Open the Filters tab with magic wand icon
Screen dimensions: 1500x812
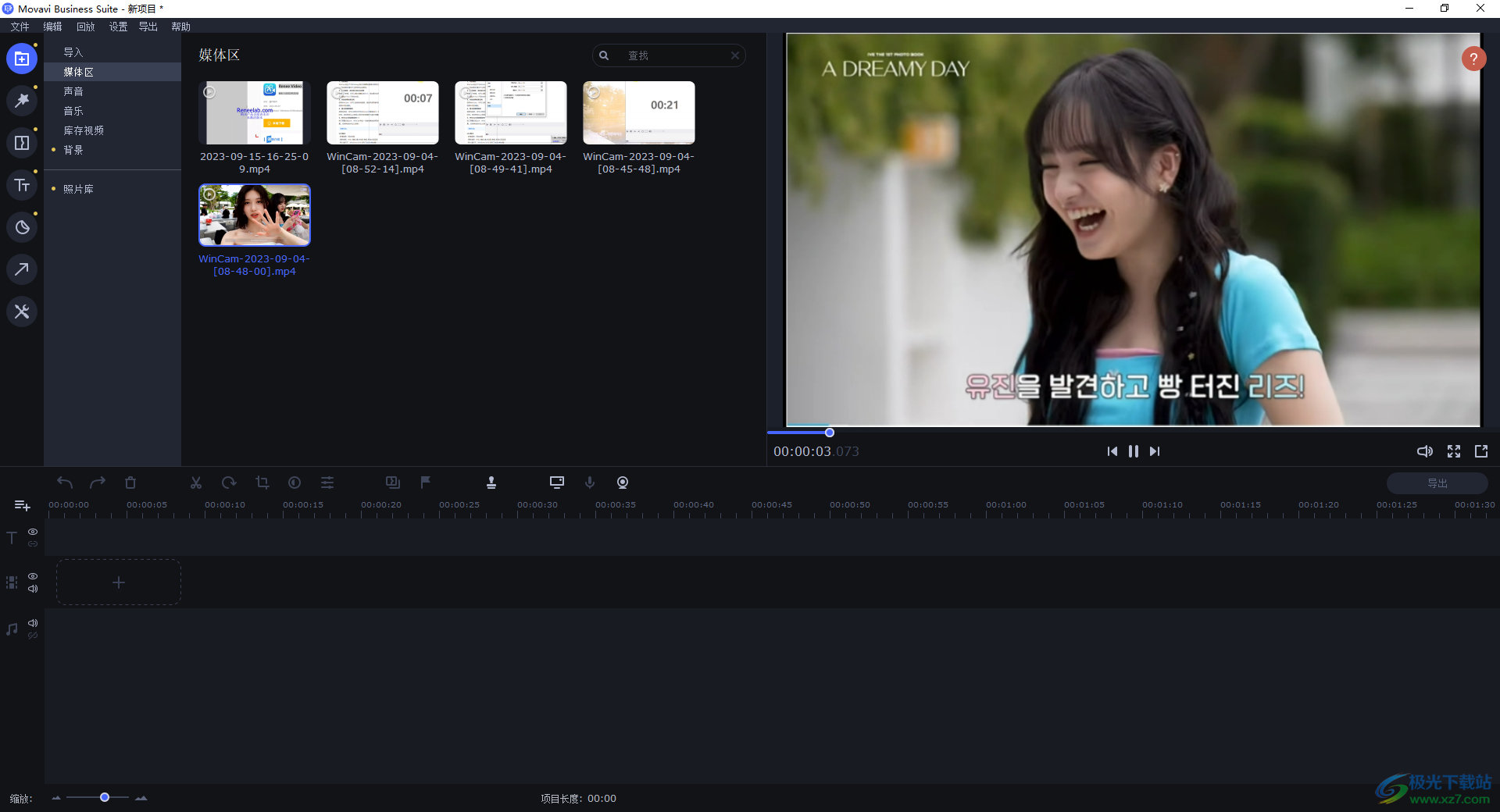pos(22,101)
